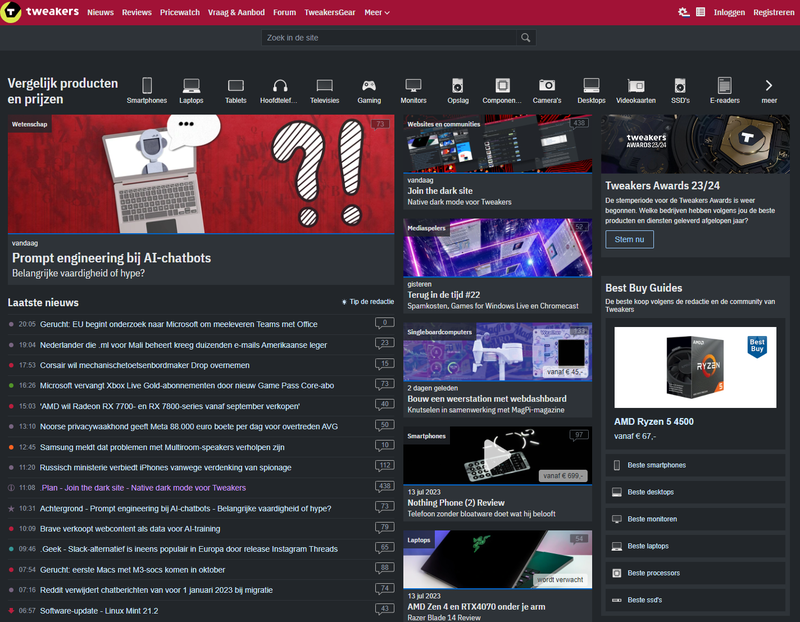Open news 'Gerucht: eerste Macs met M3-socs'
The image size is (800, 622).
[x=132, y=569]
